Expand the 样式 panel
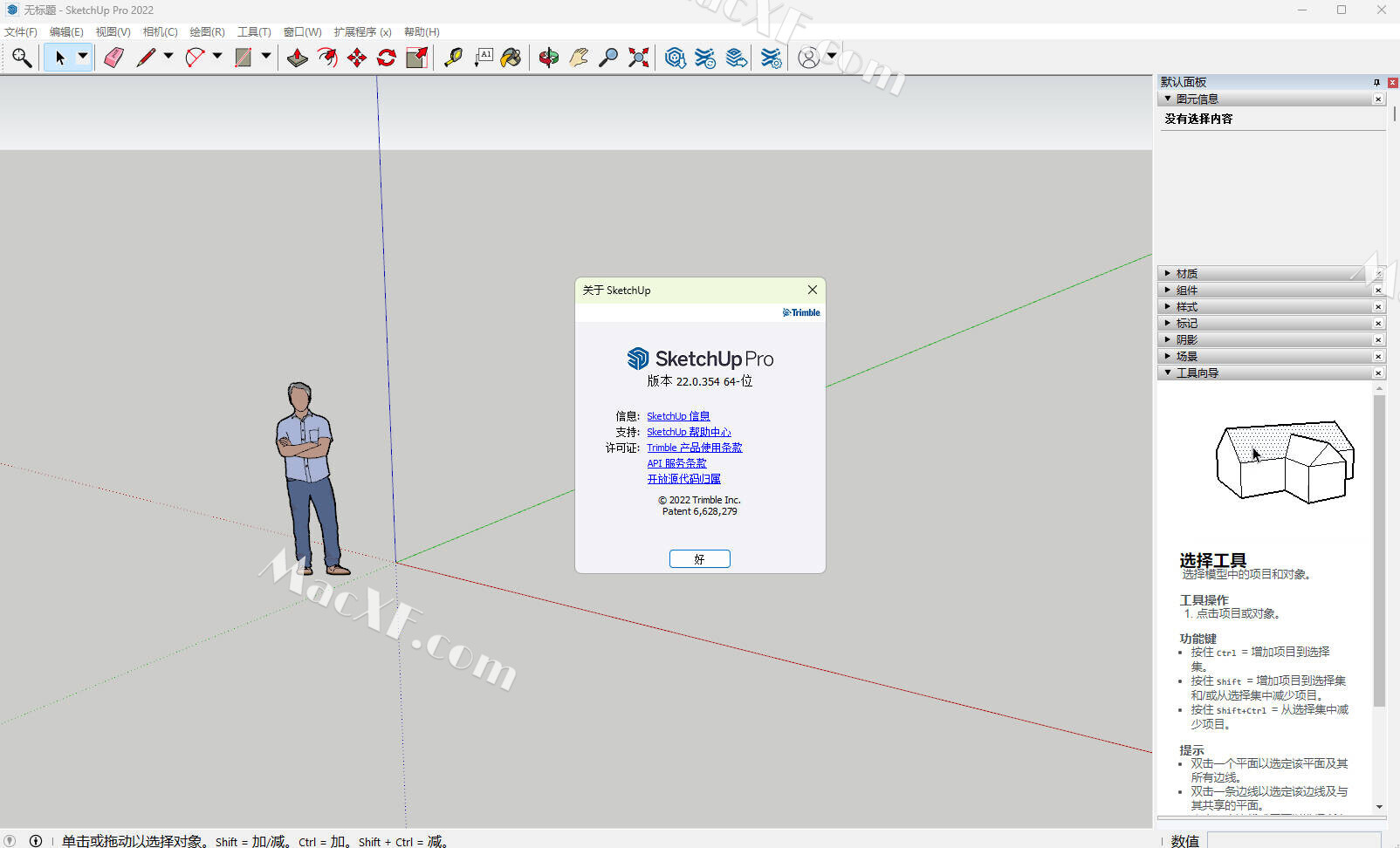The width and height of the screenshot is (1400, 848). [x=1168, y=306]
